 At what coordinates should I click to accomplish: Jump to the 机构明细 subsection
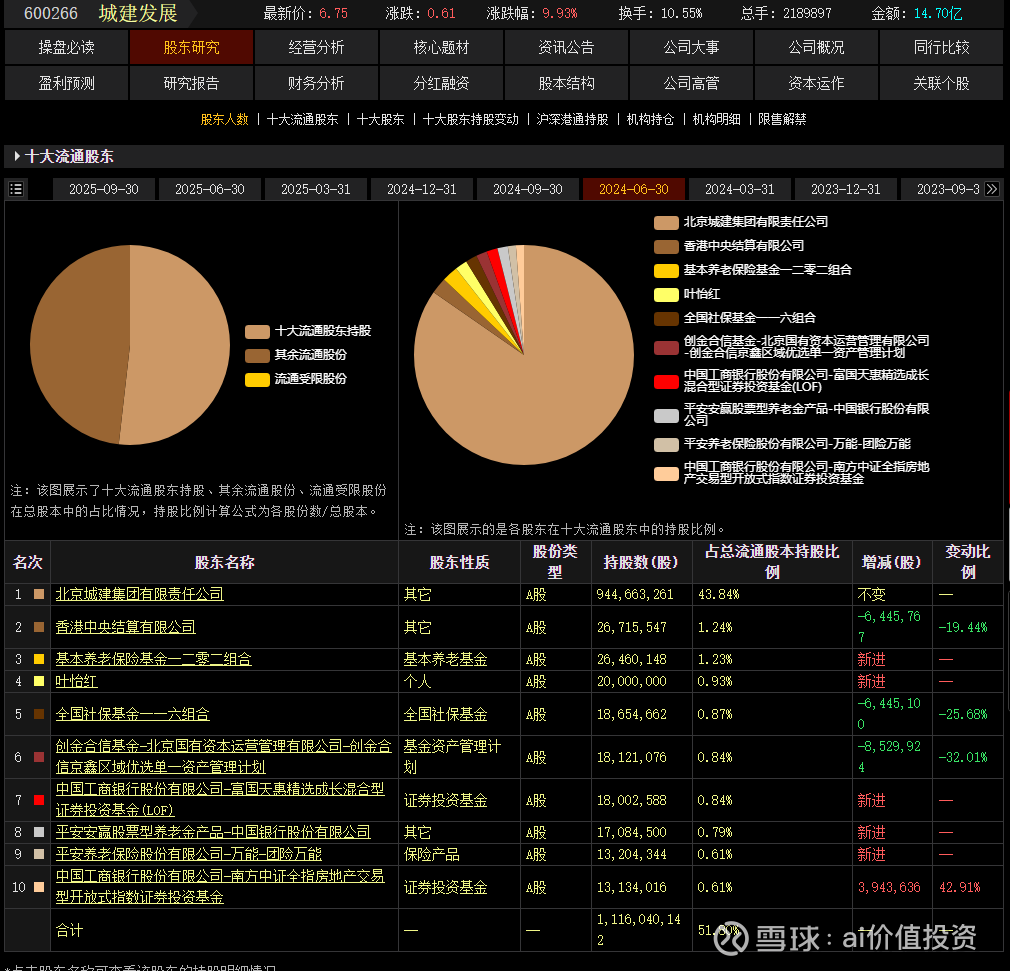coord(716,119)
